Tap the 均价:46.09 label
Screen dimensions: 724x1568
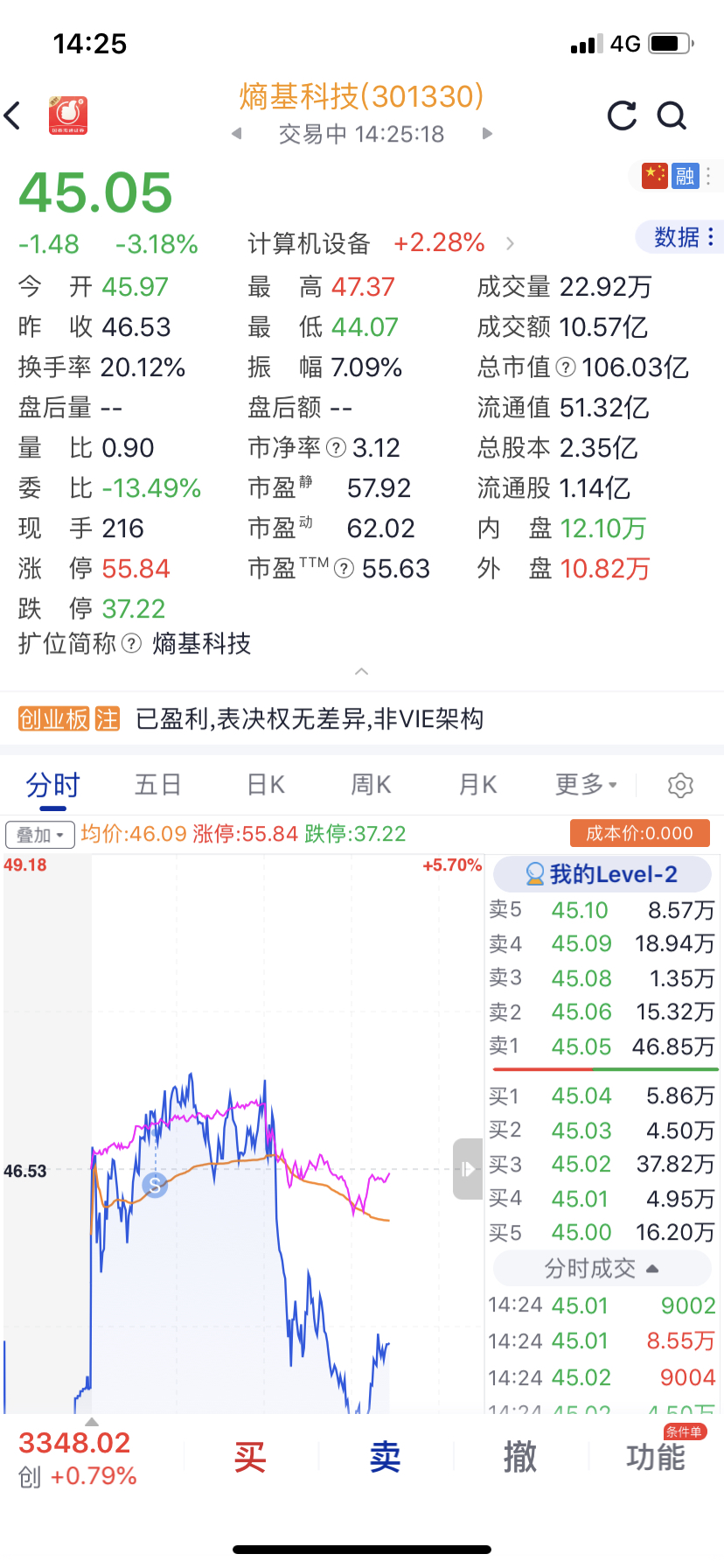(x=134, y=834)
